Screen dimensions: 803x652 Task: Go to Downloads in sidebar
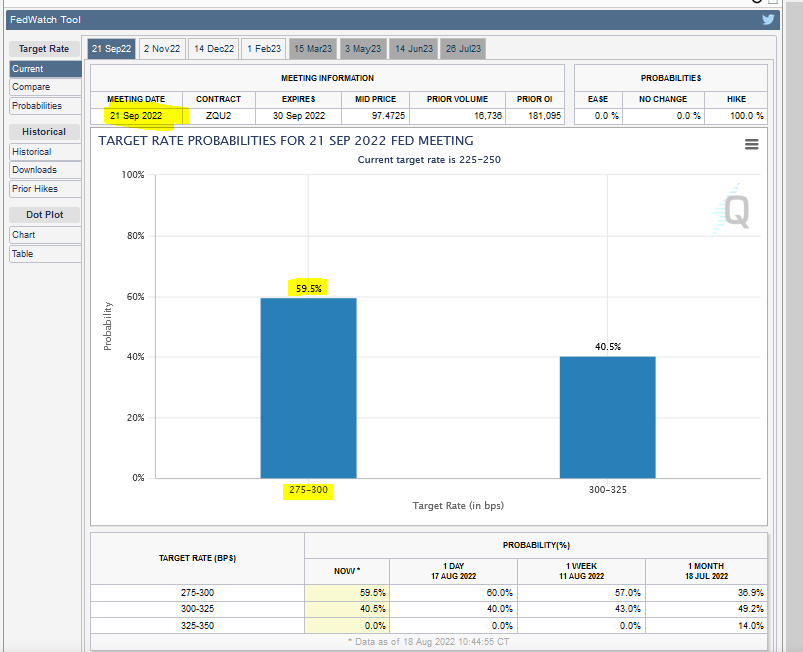[x=45, y=170]
